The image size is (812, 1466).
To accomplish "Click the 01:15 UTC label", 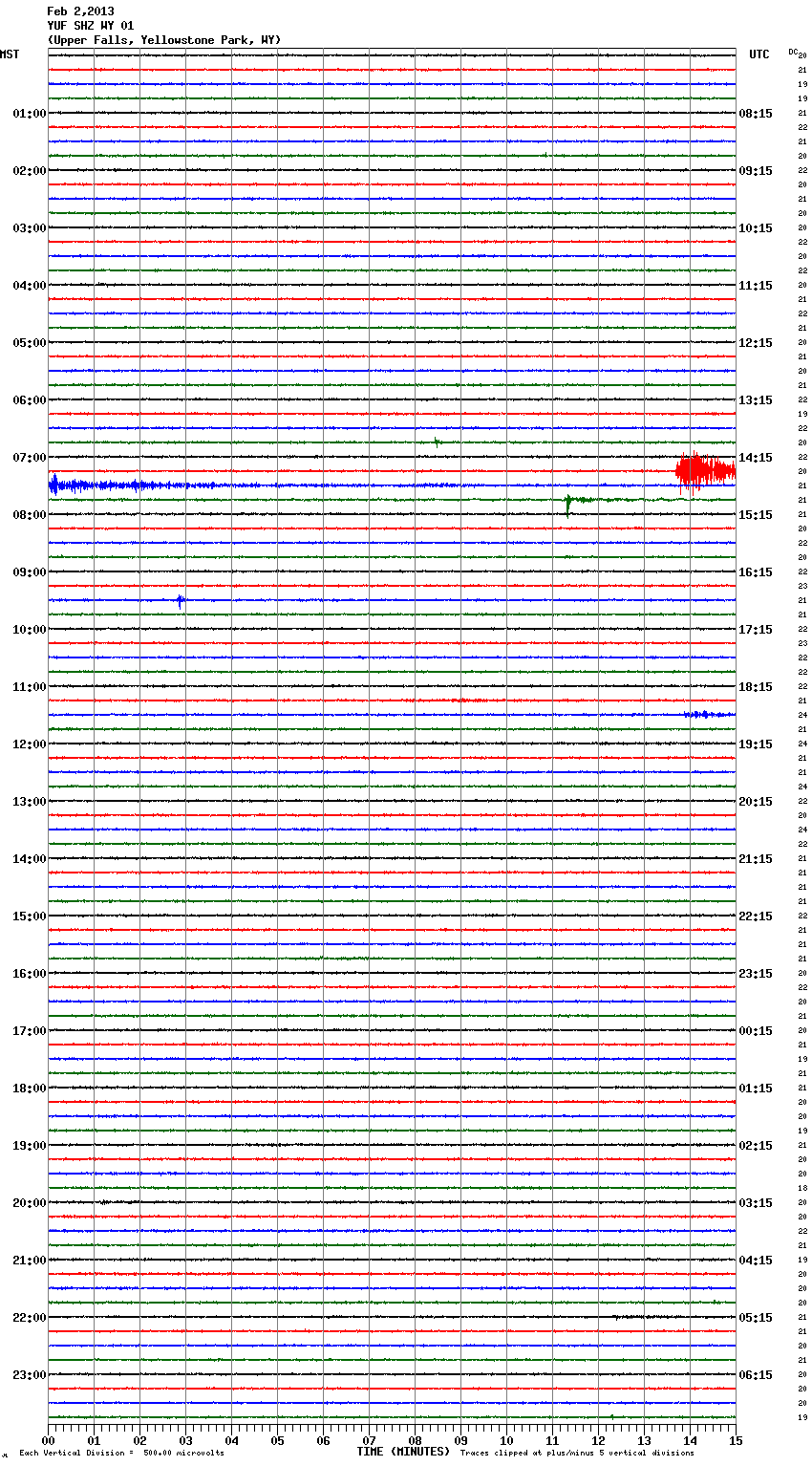I will 756,1089.
